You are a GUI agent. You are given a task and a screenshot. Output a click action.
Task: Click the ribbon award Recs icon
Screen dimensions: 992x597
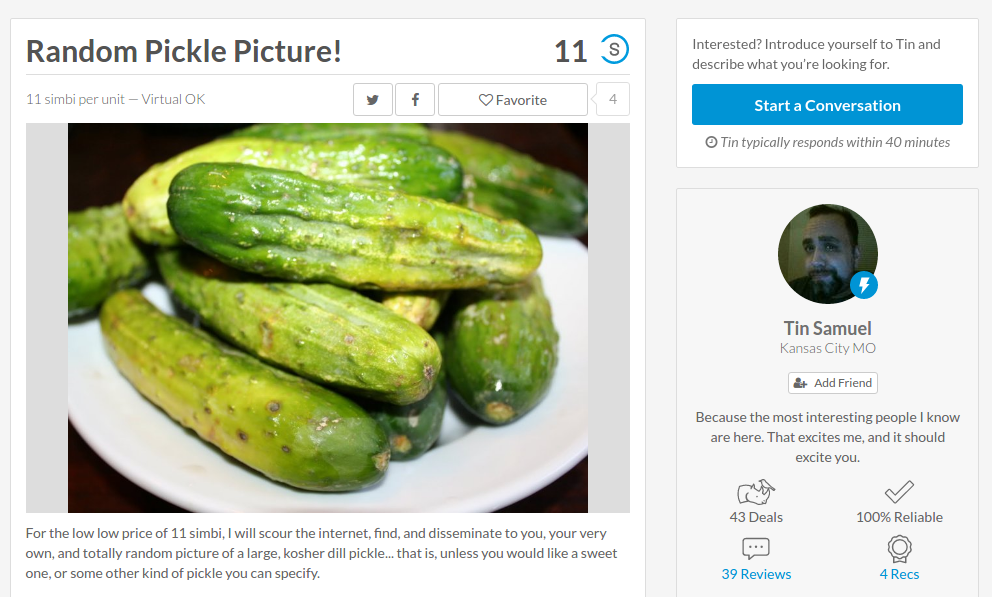[899, 548]
